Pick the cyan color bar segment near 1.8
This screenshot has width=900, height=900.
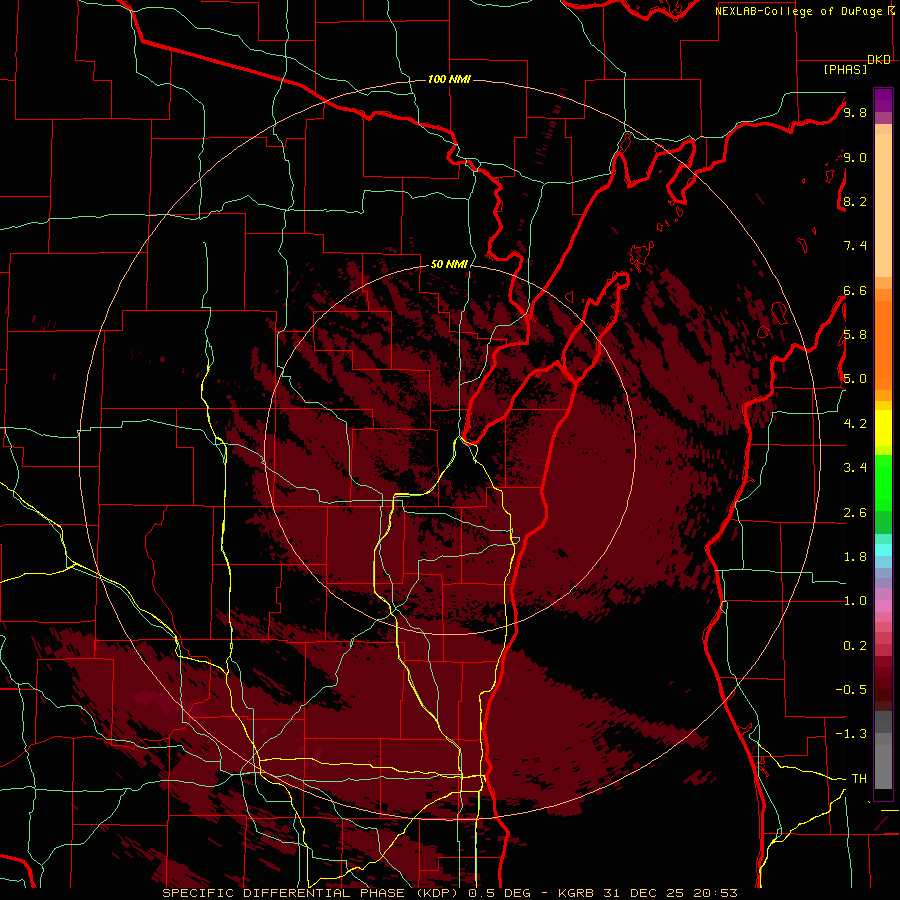click(x=883, y=550)
